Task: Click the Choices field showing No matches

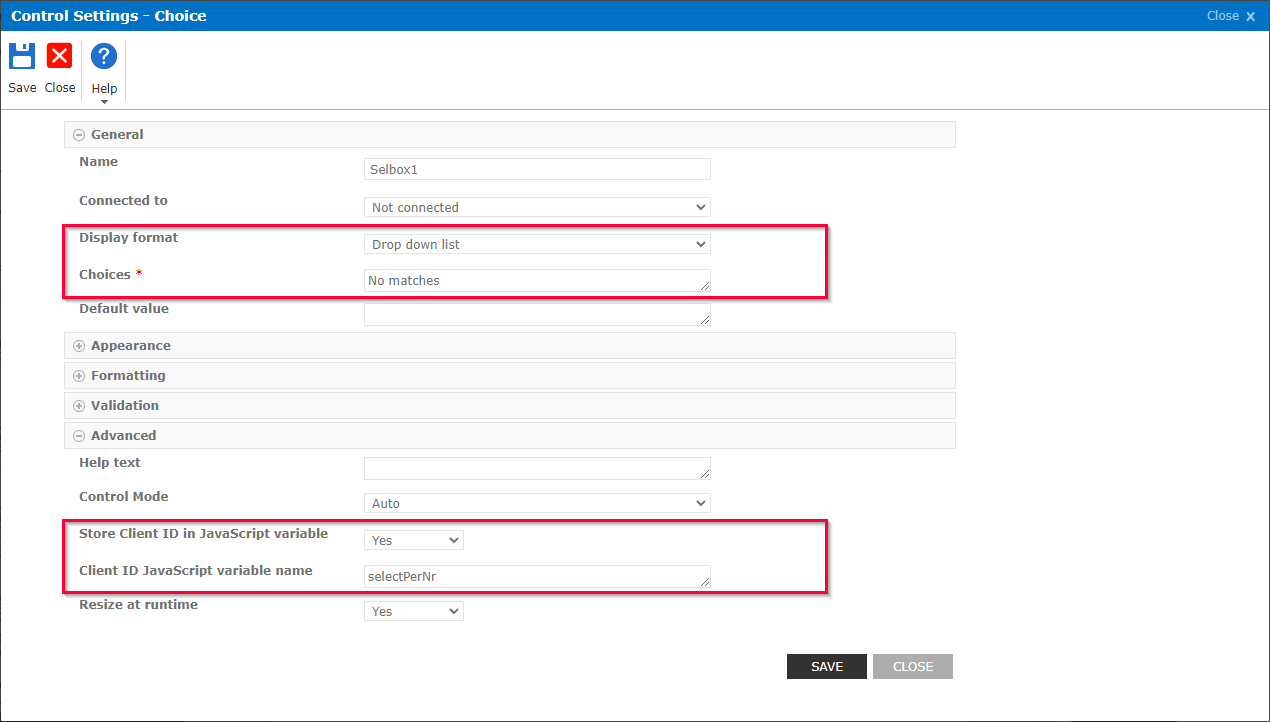Action: [x=537, y=280]
